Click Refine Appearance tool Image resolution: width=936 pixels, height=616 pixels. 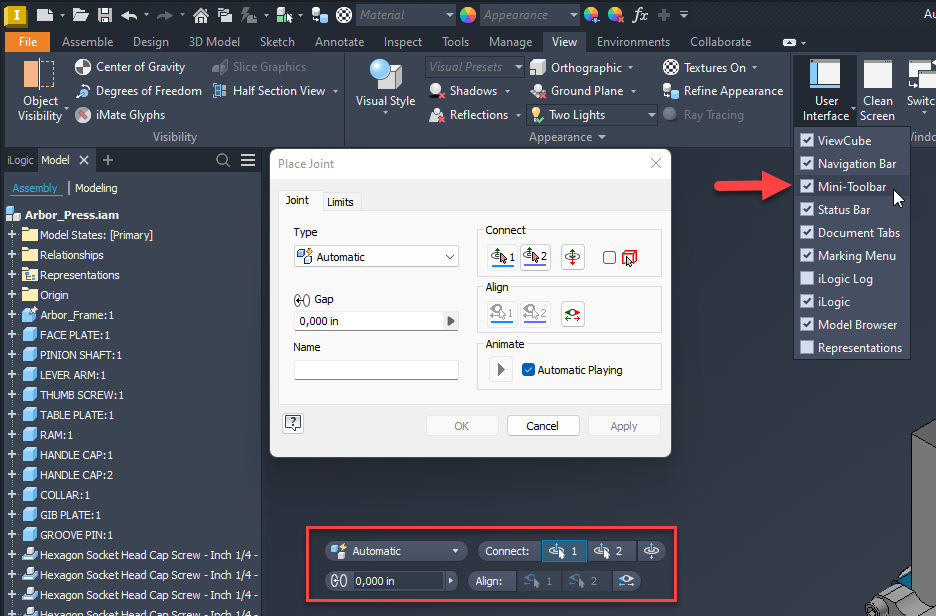coord(723,91)
